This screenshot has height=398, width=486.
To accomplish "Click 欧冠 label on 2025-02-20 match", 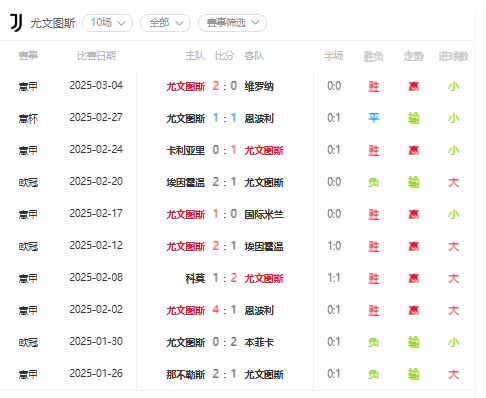I will [x=28, y=182].
